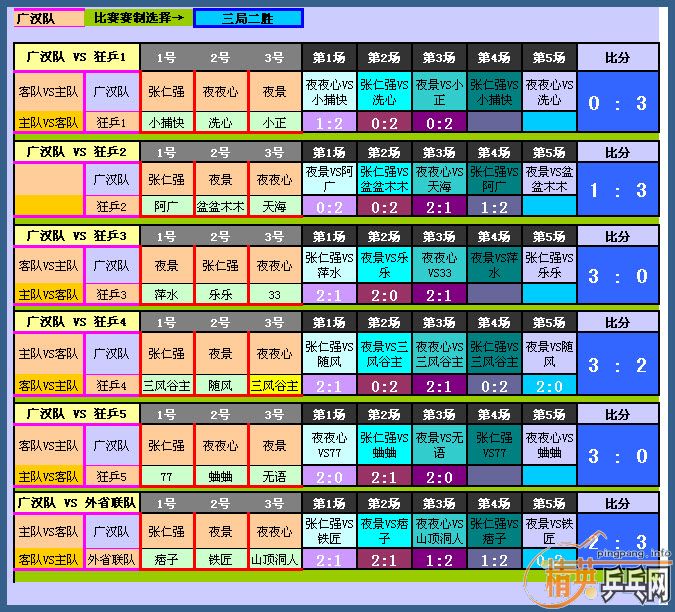Image resolution: width=675 pixels, height=612 pixels.
Task: Click the 随风 roster cell under 狂乒4
Action: (x=220, y=385)
